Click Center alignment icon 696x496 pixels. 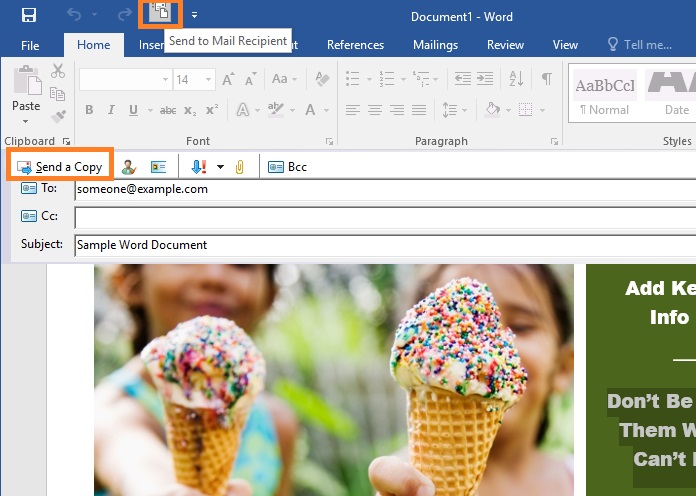(375, 110)
